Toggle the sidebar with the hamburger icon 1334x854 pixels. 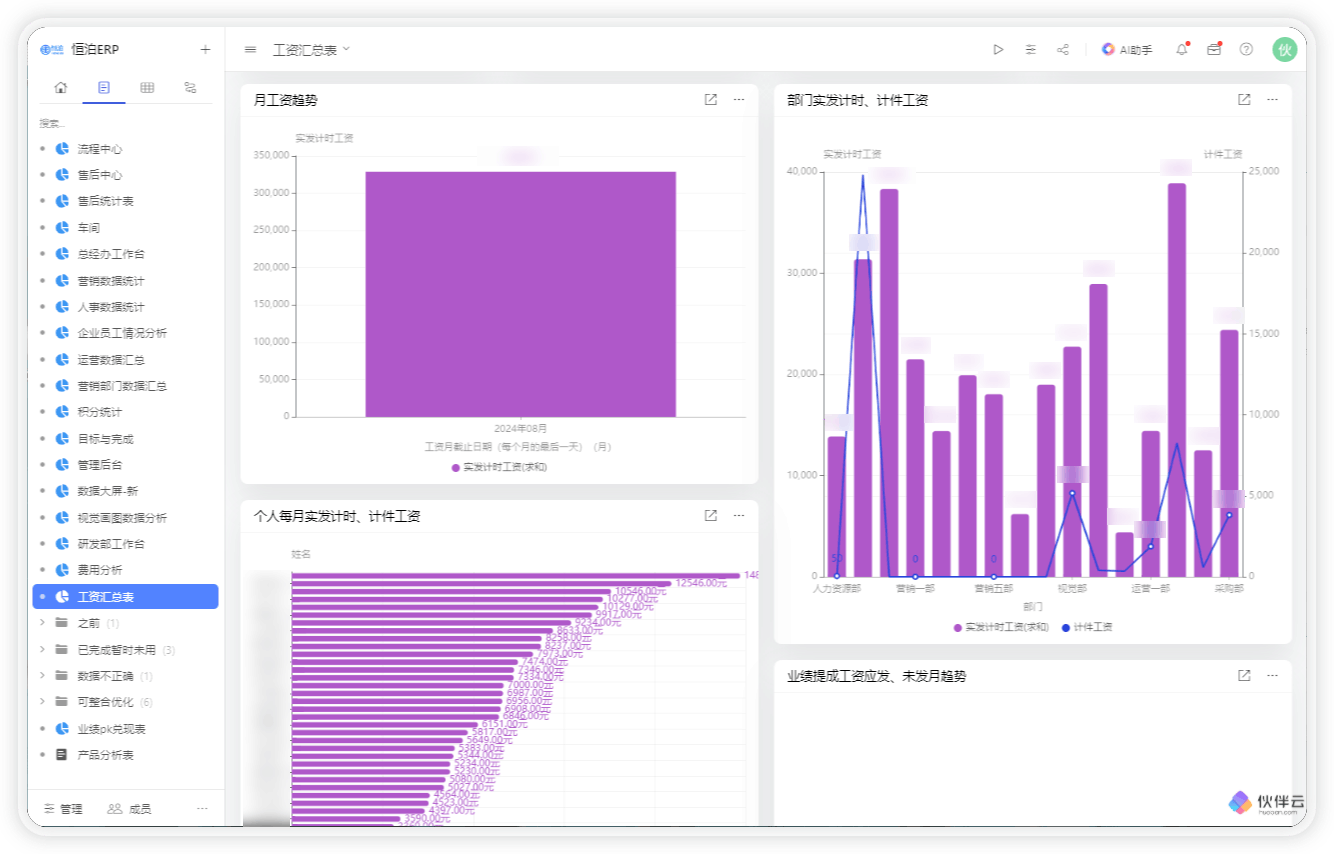250,49
